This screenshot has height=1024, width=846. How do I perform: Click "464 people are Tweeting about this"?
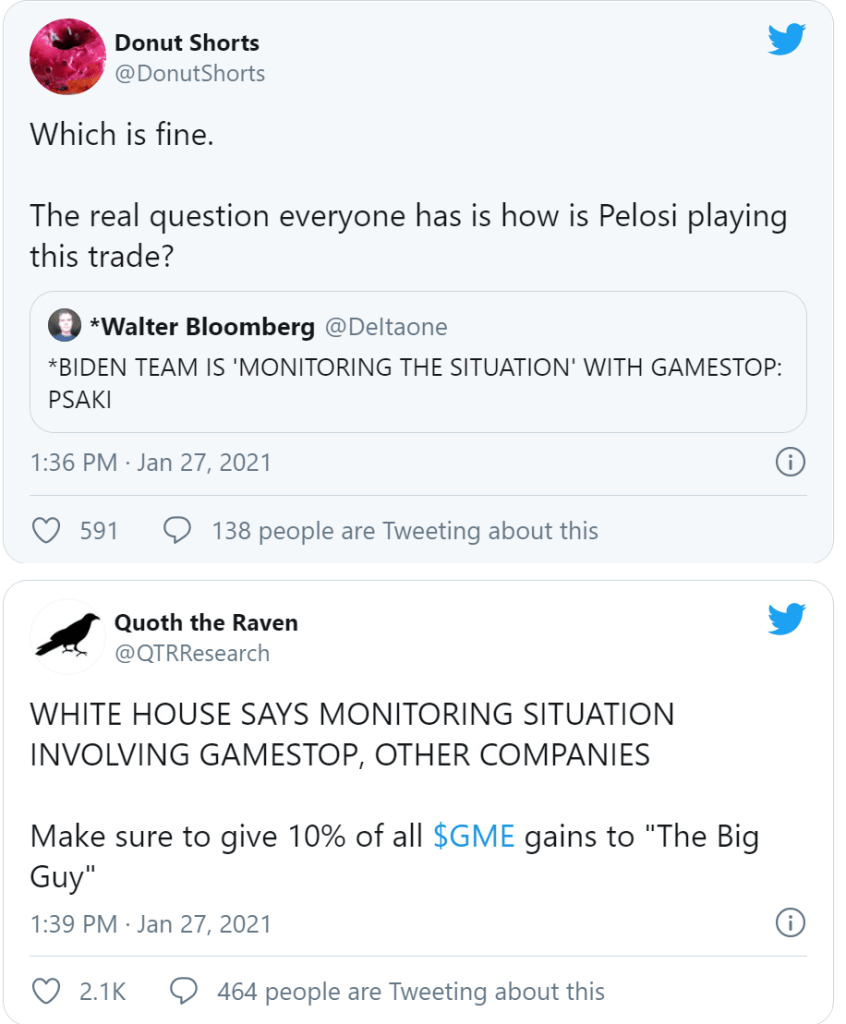(x=410, y=991)
